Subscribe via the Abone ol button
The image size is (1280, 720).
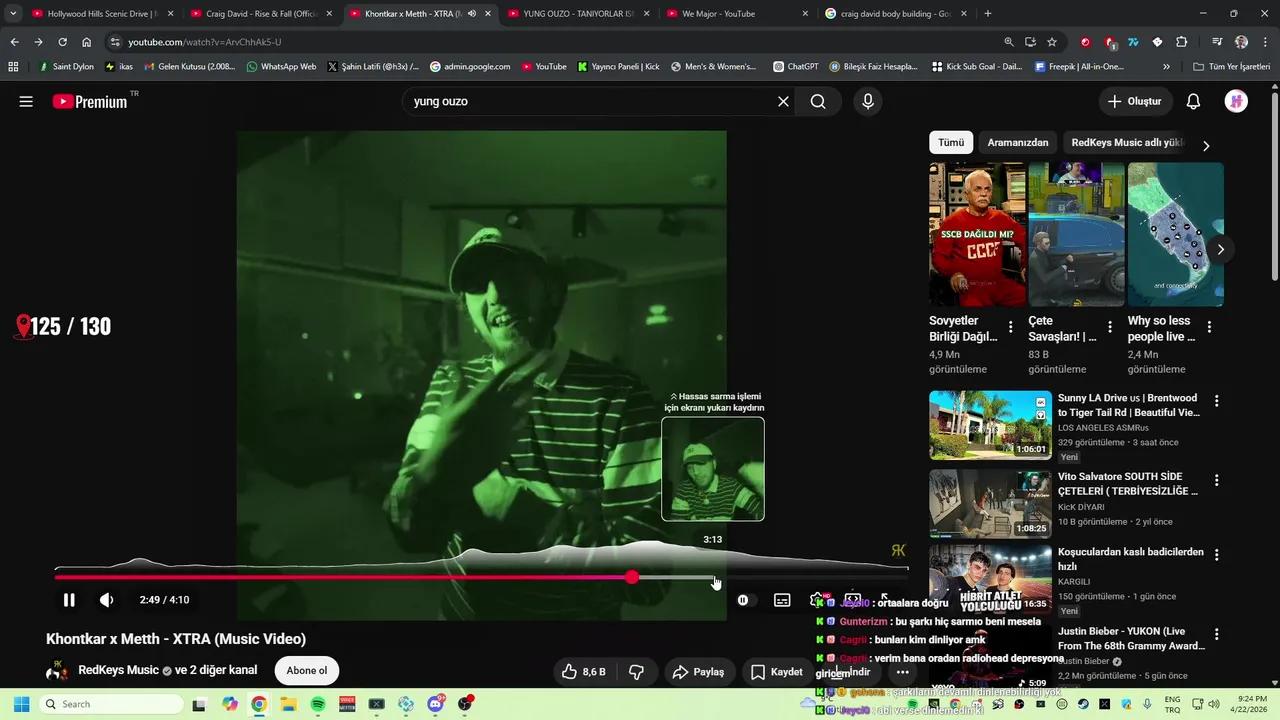[306, 670]
